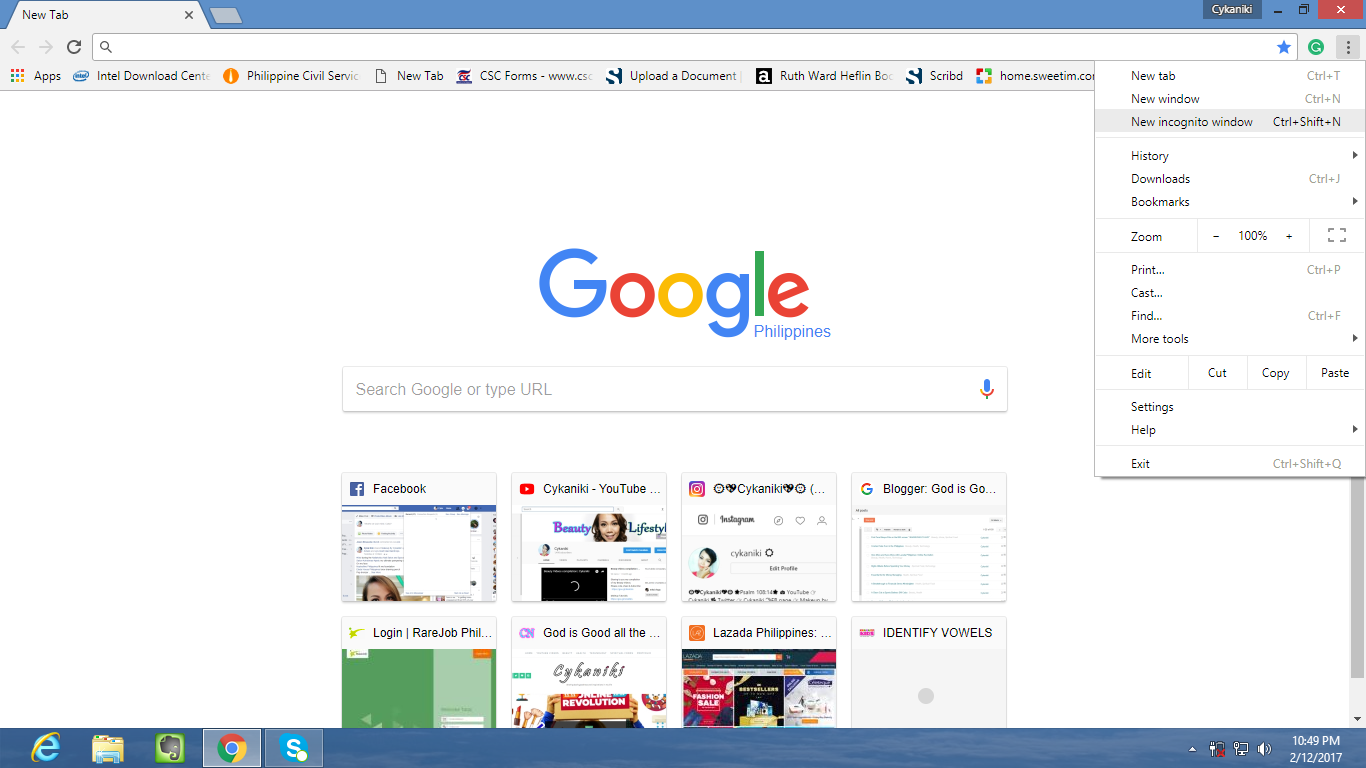Open Intel Download Center bookmark
The width and height of the screenshot is (1366, 768).
tap(141, 76)
